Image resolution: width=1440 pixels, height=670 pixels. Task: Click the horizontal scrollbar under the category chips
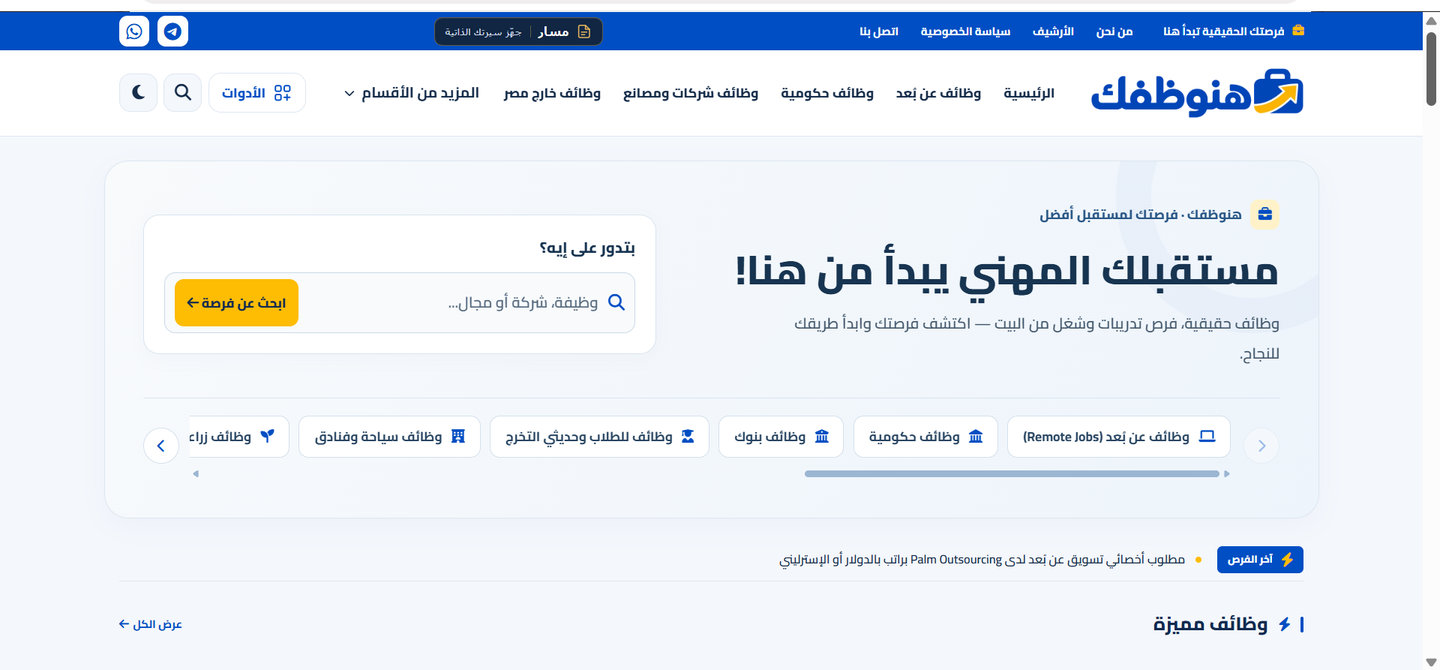pyautogui.click(x=1012, y=474)
